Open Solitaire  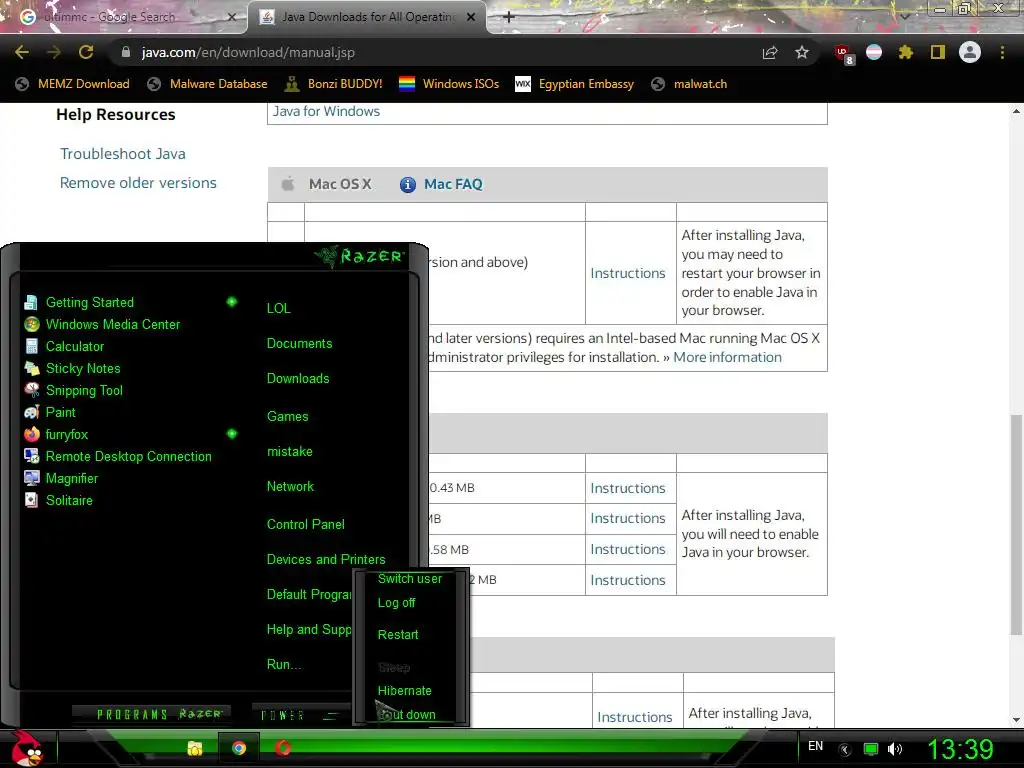69,500
